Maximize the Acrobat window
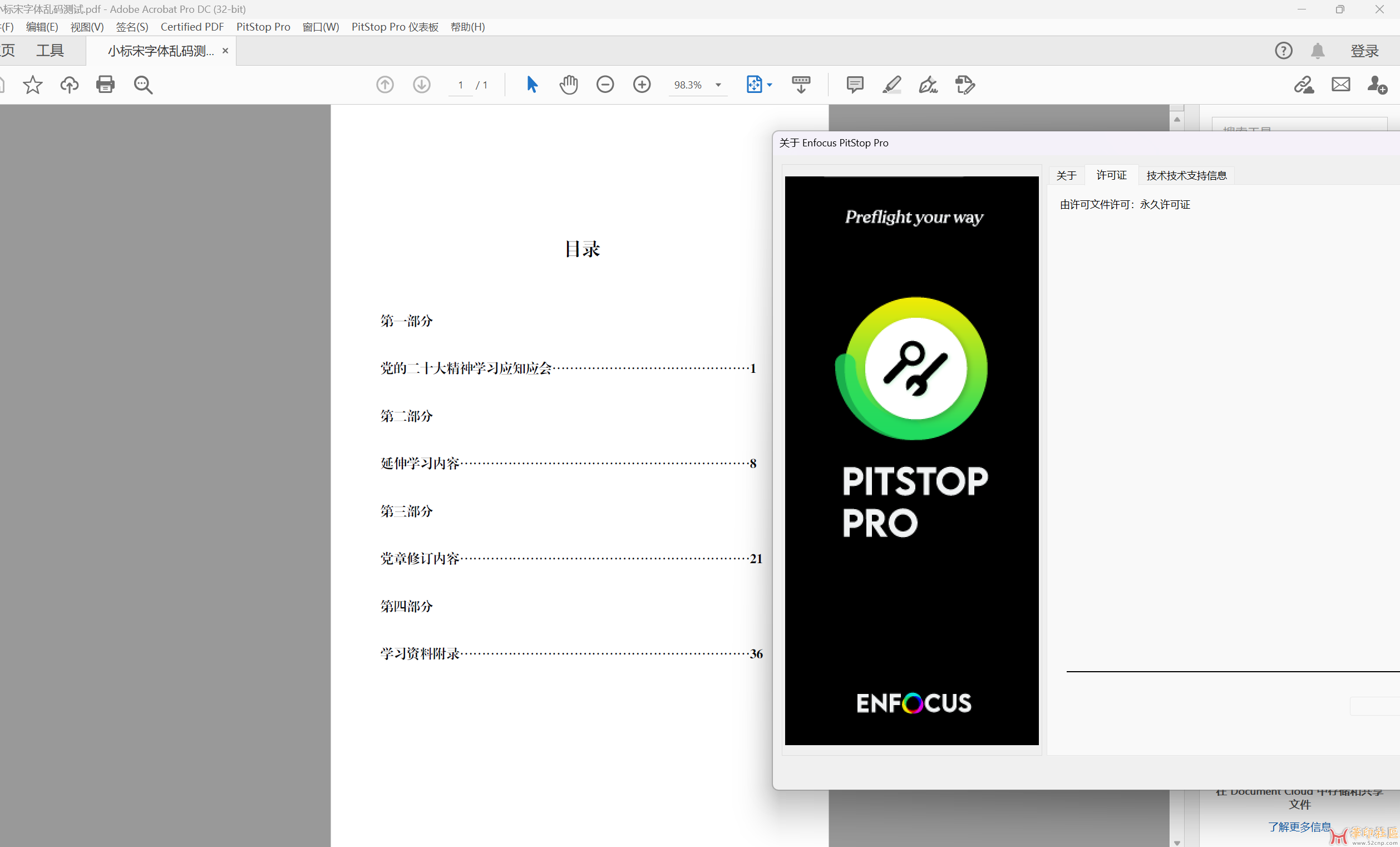 coord(1339,9)
